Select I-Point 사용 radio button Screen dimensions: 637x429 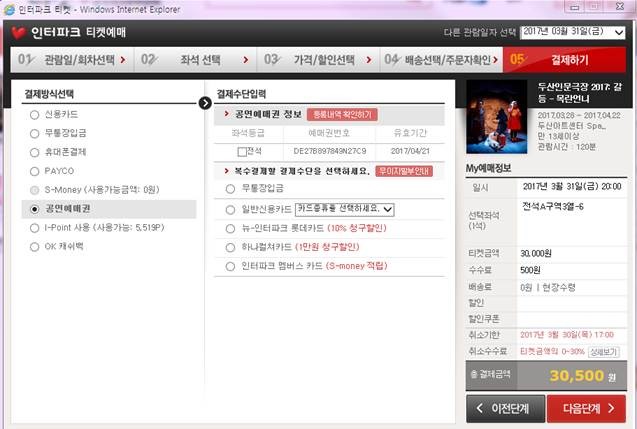click(x=35, y=227)
